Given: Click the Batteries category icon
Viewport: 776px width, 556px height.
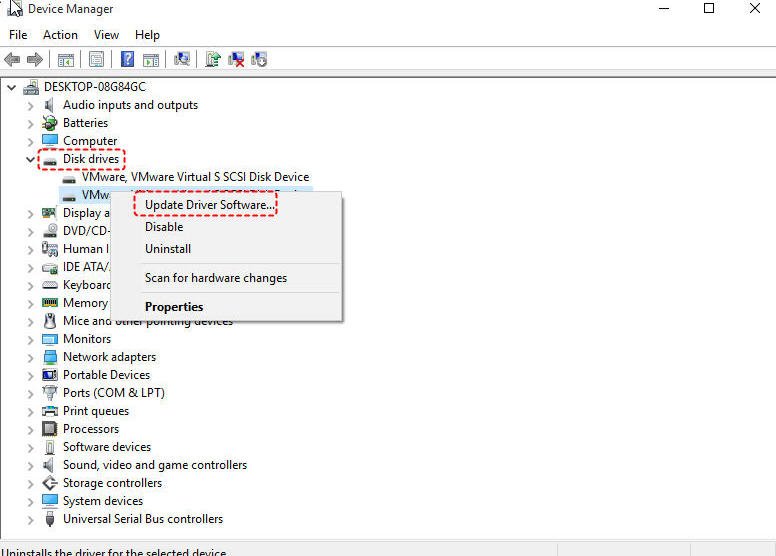Looking at the screenshot, I should tap(49, 123).
